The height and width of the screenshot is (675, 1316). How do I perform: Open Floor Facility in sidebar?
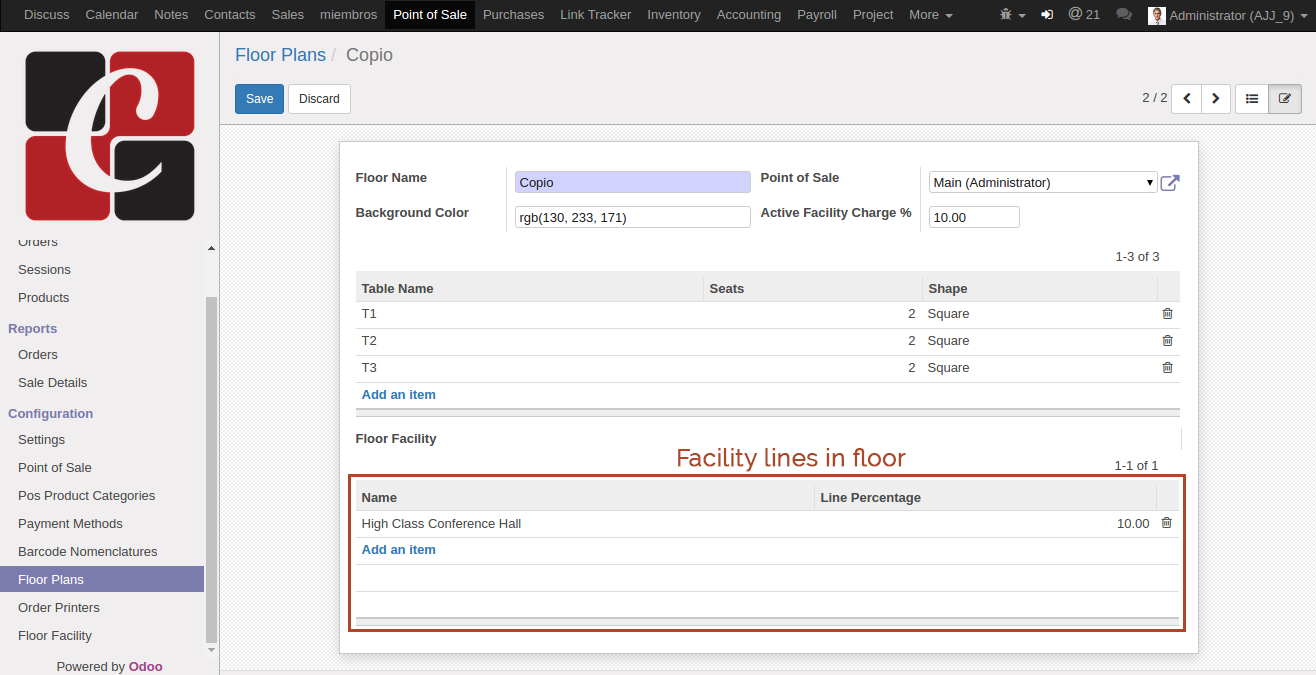coord(55,636)
